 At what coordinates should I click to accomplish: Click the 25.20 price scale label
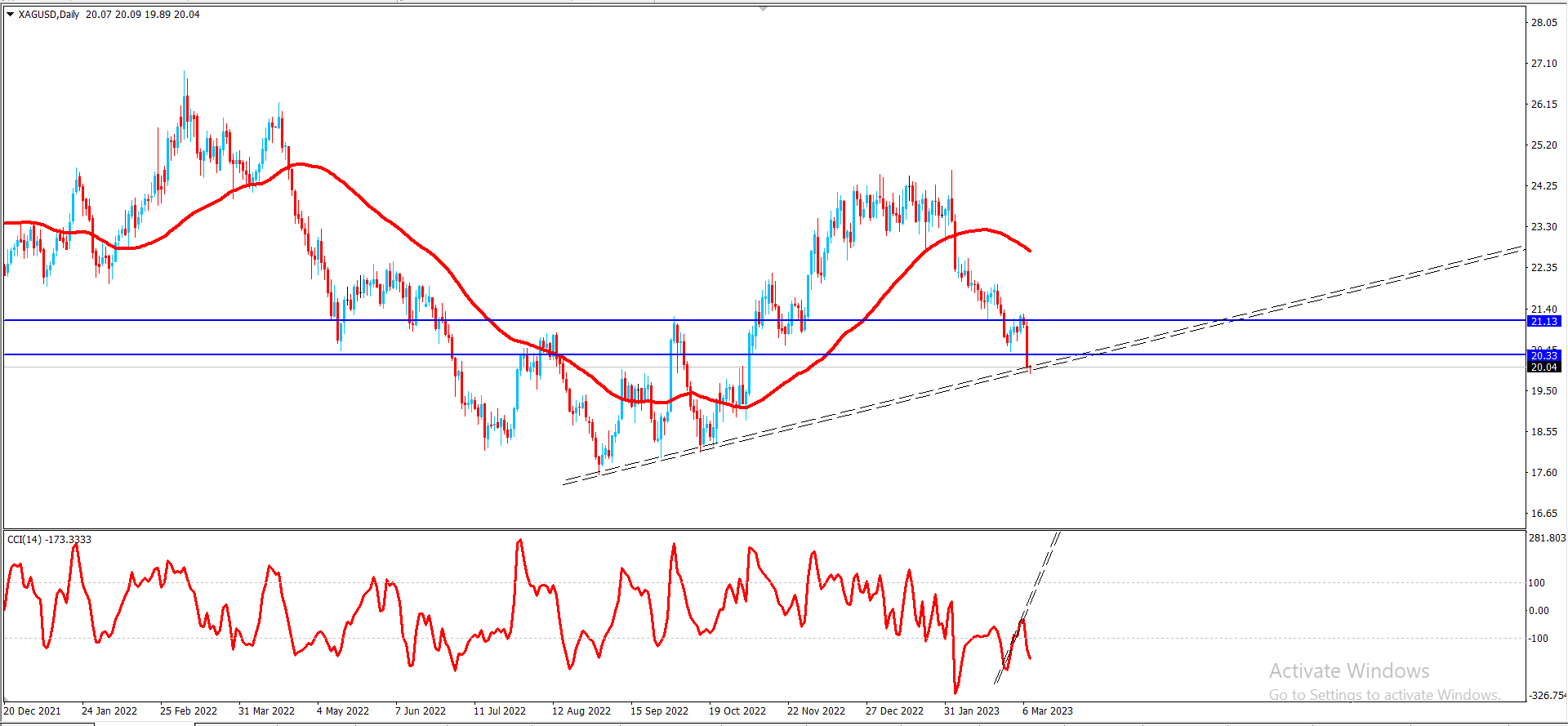click(x=1543, y=145)
